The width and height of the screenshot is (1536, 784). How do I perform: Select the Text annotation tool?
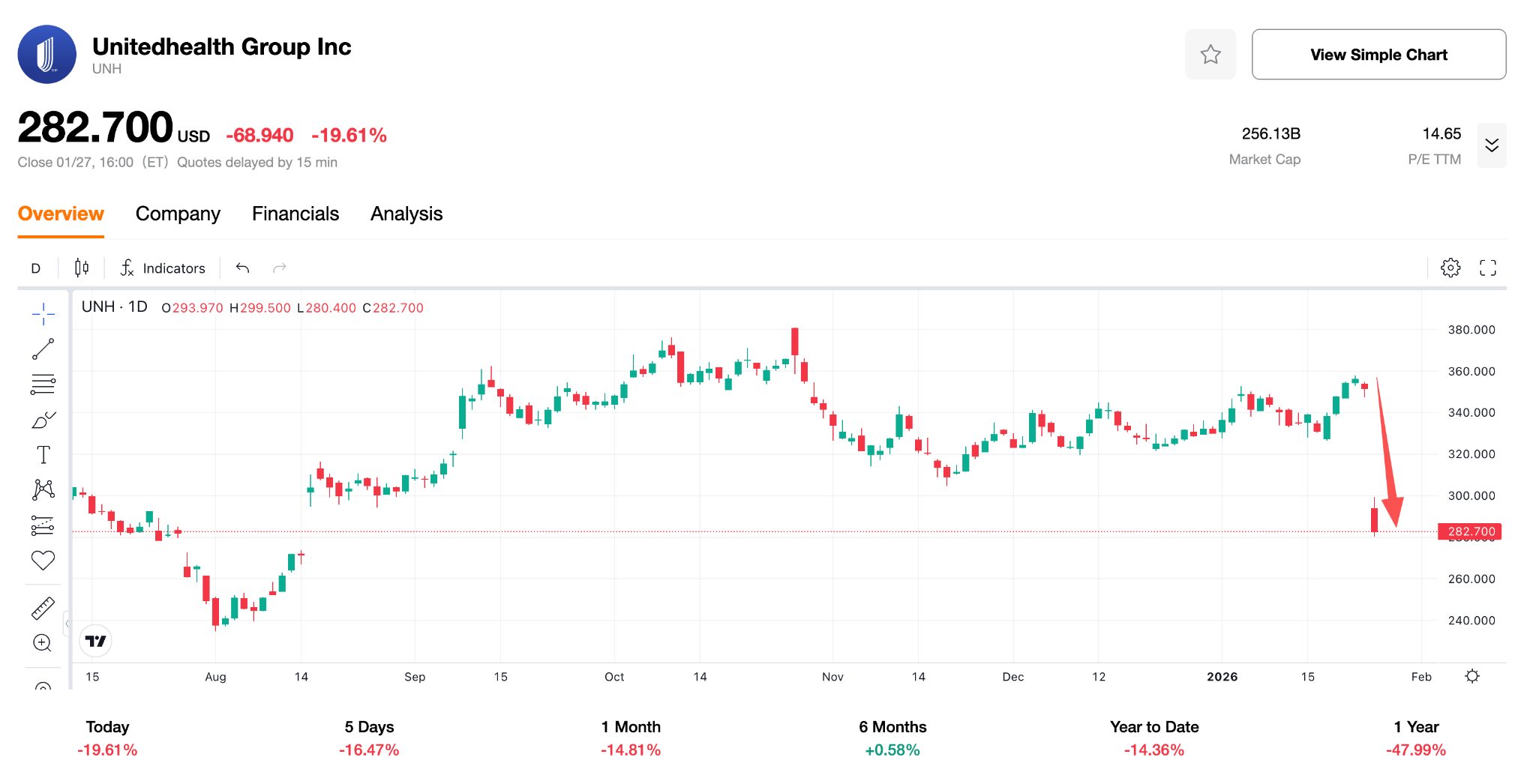[x=43, y=455]
